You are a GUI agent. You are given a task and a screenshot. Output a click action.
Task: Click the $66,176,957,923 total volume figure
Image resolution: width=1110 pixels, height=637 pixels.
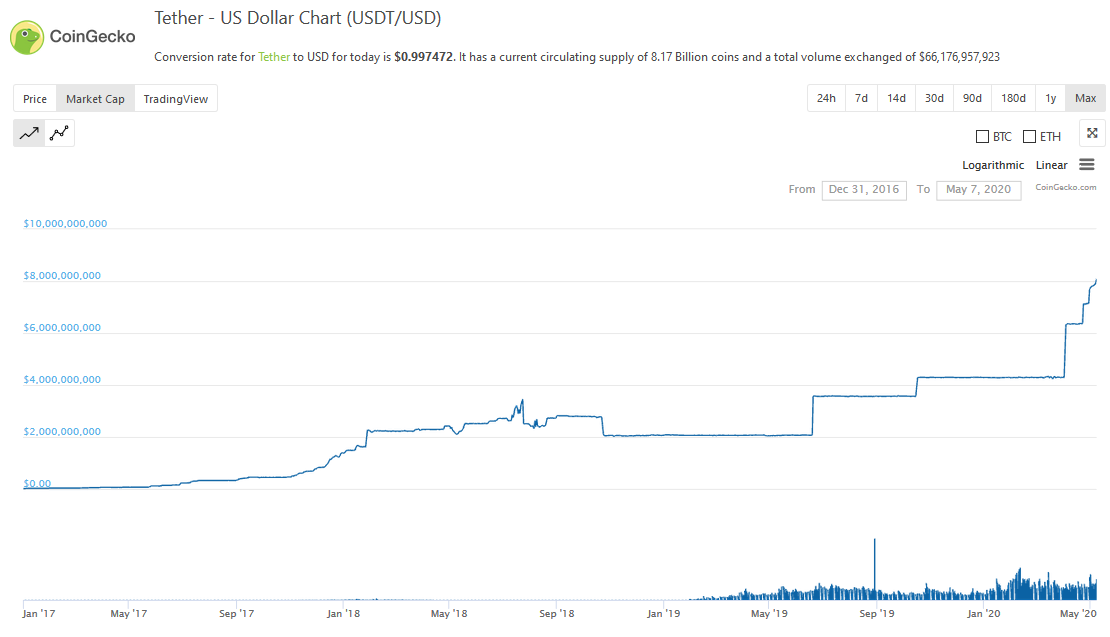(x=959, y=57)
